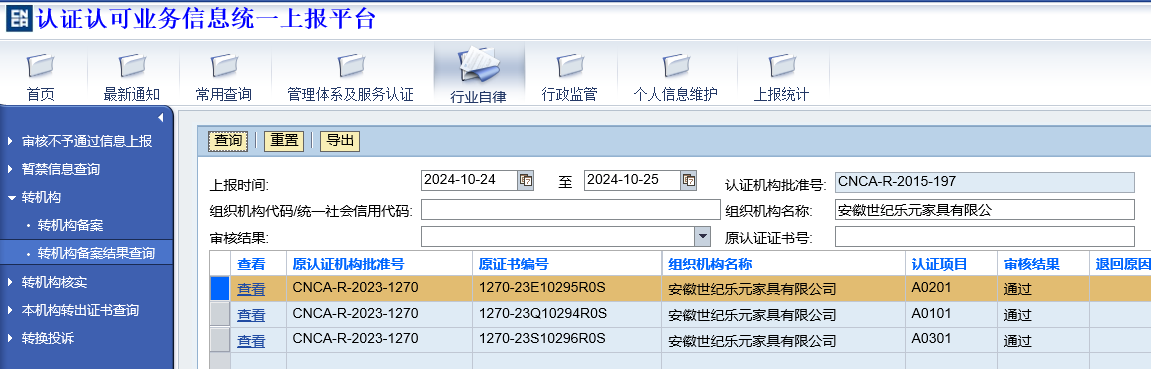Select 转机构备案 in the sidebar

pos(70,225)
